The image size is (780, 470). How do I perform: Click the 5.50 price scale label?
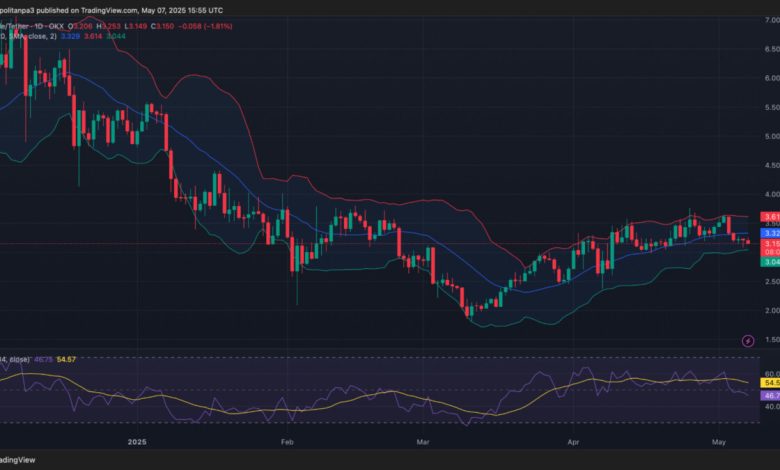(772, 107)
